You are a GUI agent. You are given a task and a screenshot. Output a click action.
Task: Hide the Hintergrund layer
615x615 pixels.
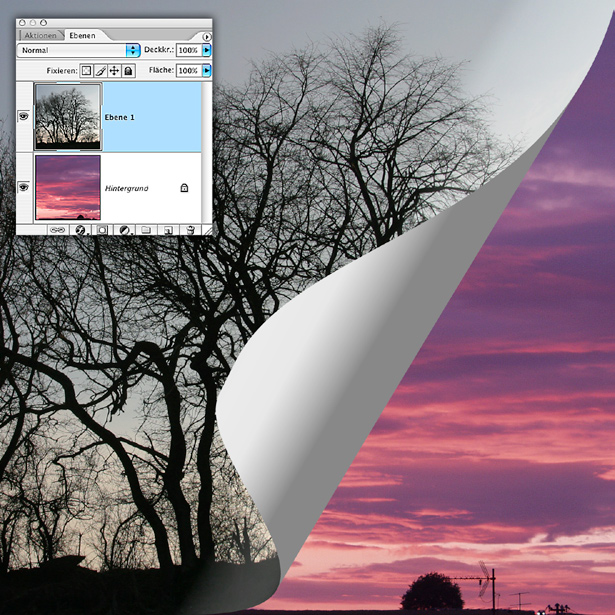click(24, 187)
